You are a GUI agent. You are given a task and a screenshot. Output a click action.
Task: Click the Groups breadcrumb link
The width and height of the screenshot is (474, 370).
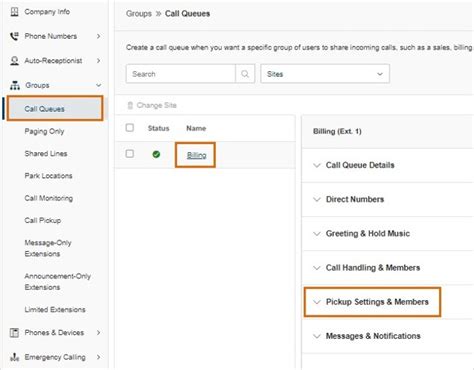pos(139,14)
